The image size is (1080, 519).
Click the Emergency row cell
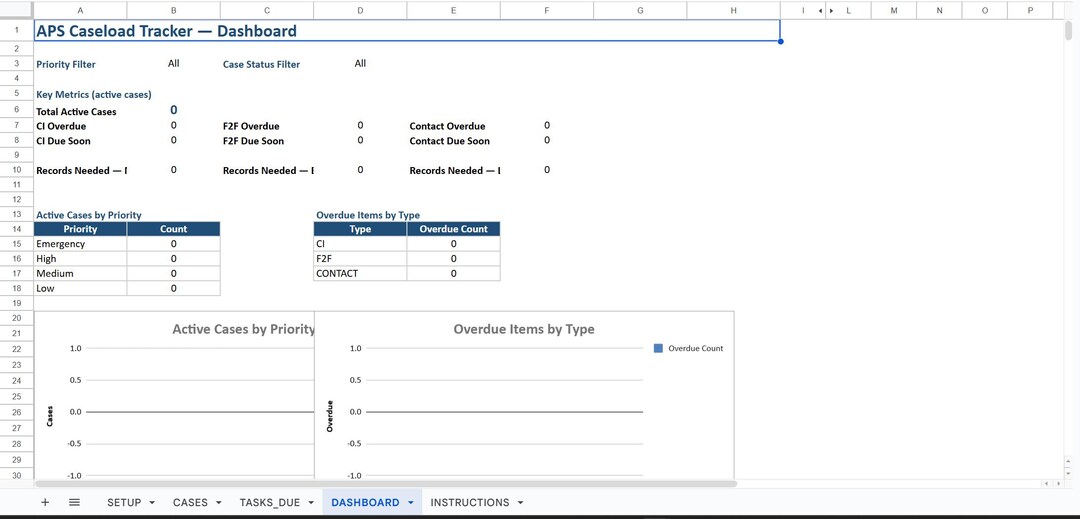(81, 244)
